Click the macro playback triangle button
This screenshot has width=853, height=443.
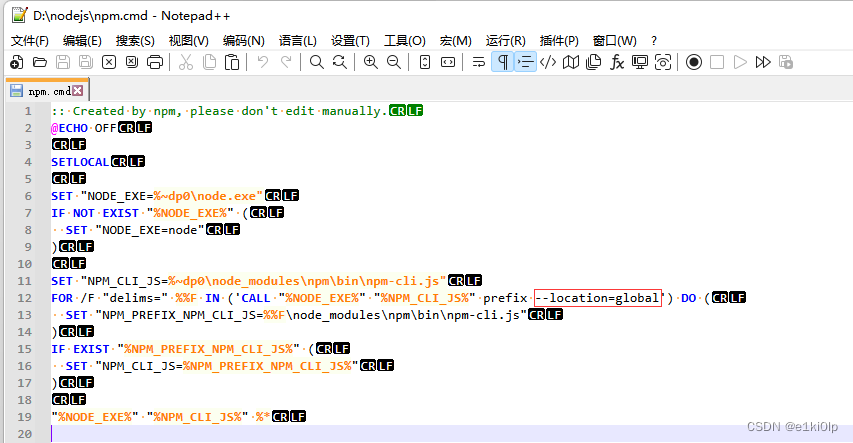click(740, 63)
